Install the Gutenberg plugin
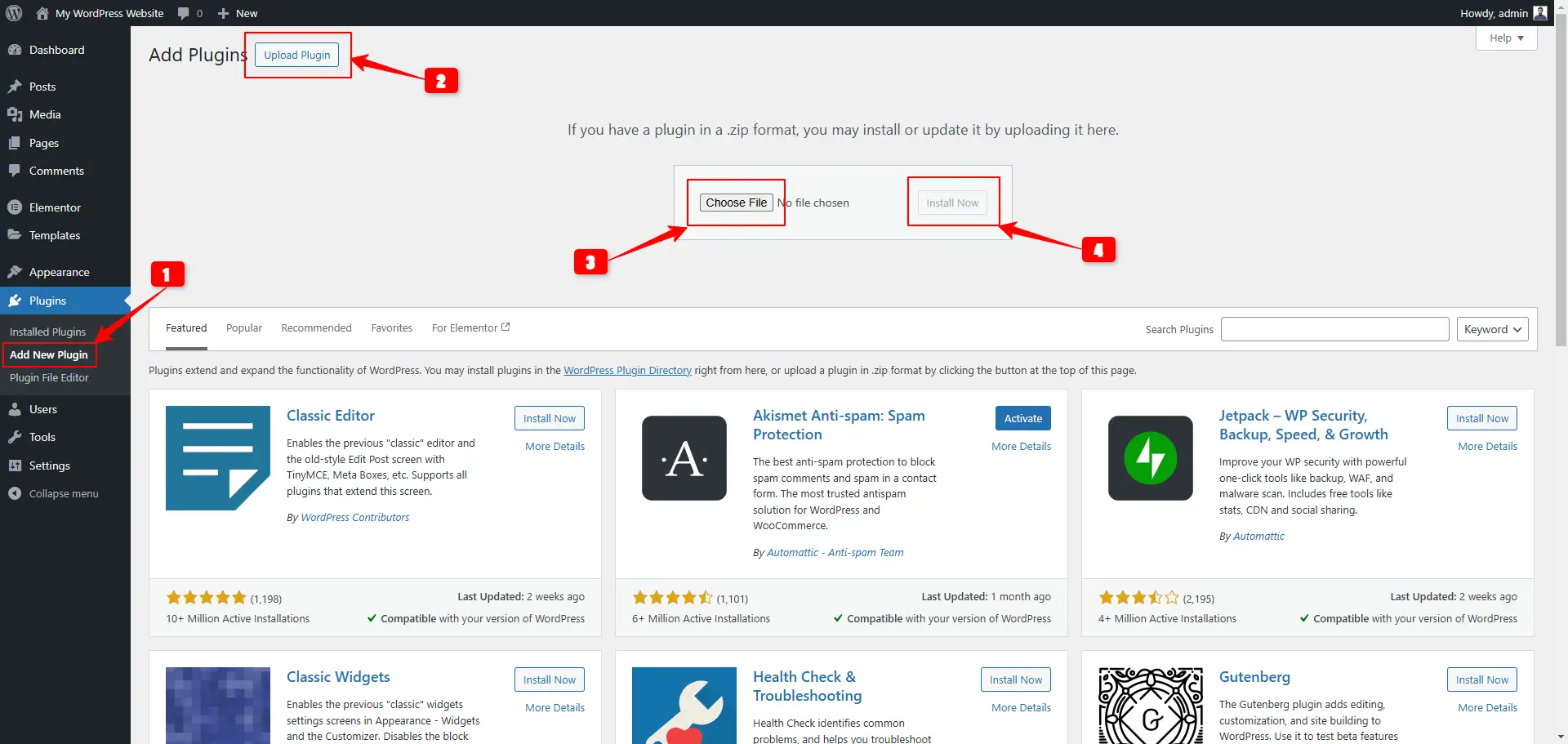 (x=1482, y=679)
